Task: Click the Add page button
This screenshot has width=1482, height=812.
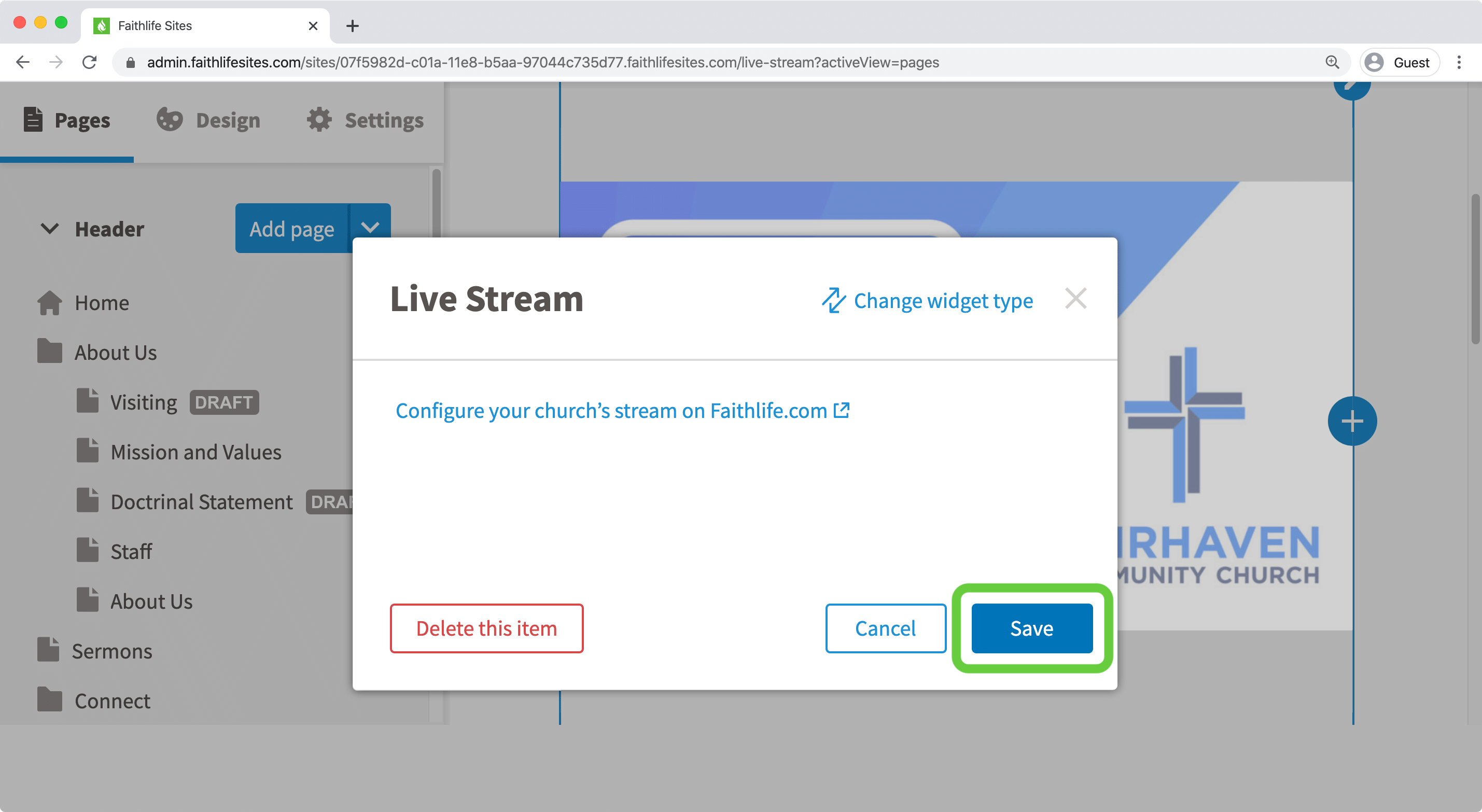Action: (x=292, y=229)
